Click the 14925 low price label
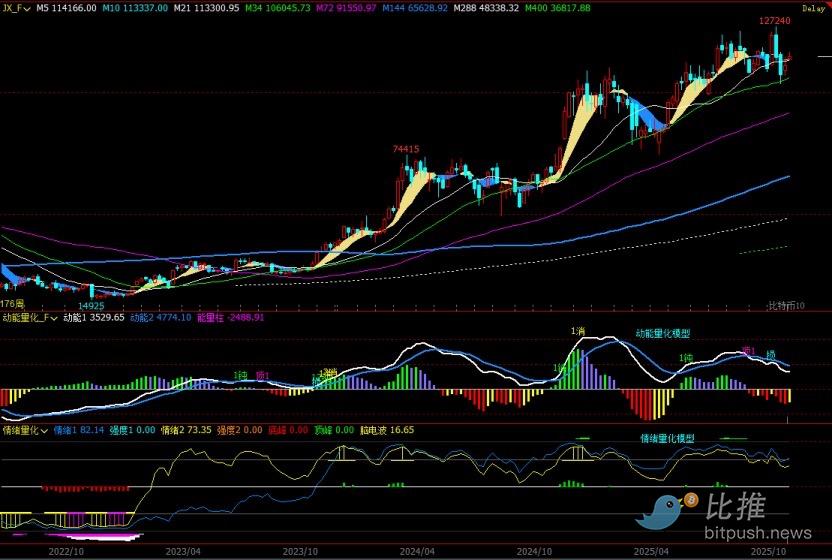The image size is (832, 560). point(91,305)
